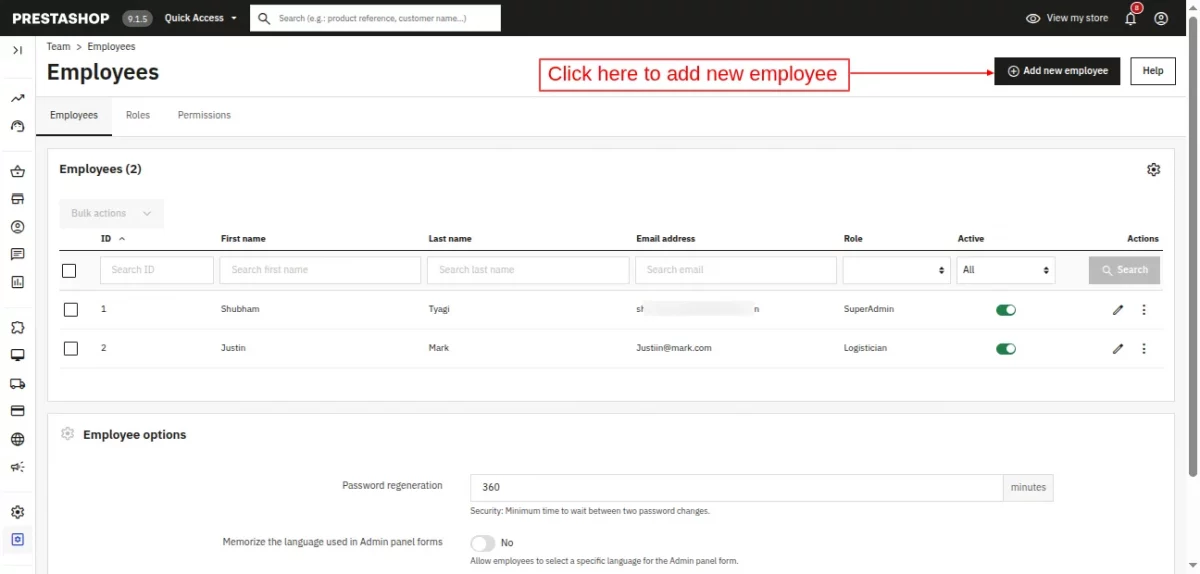
Task: Open Customers person icon in sidebar
Action: pos(17,227)
